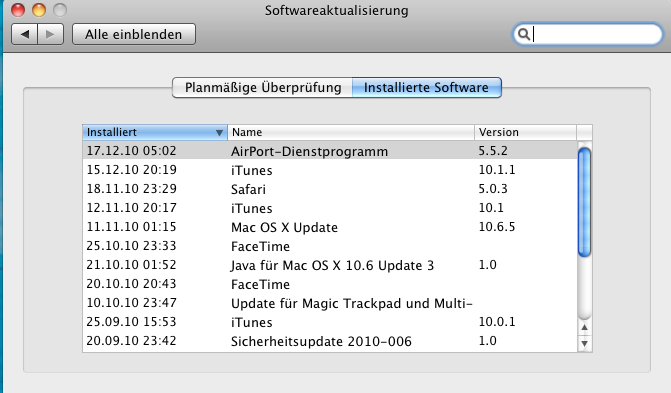The image size is (671, 393).
Task: Click version number 10.6.5
Action: click(497, 227)
